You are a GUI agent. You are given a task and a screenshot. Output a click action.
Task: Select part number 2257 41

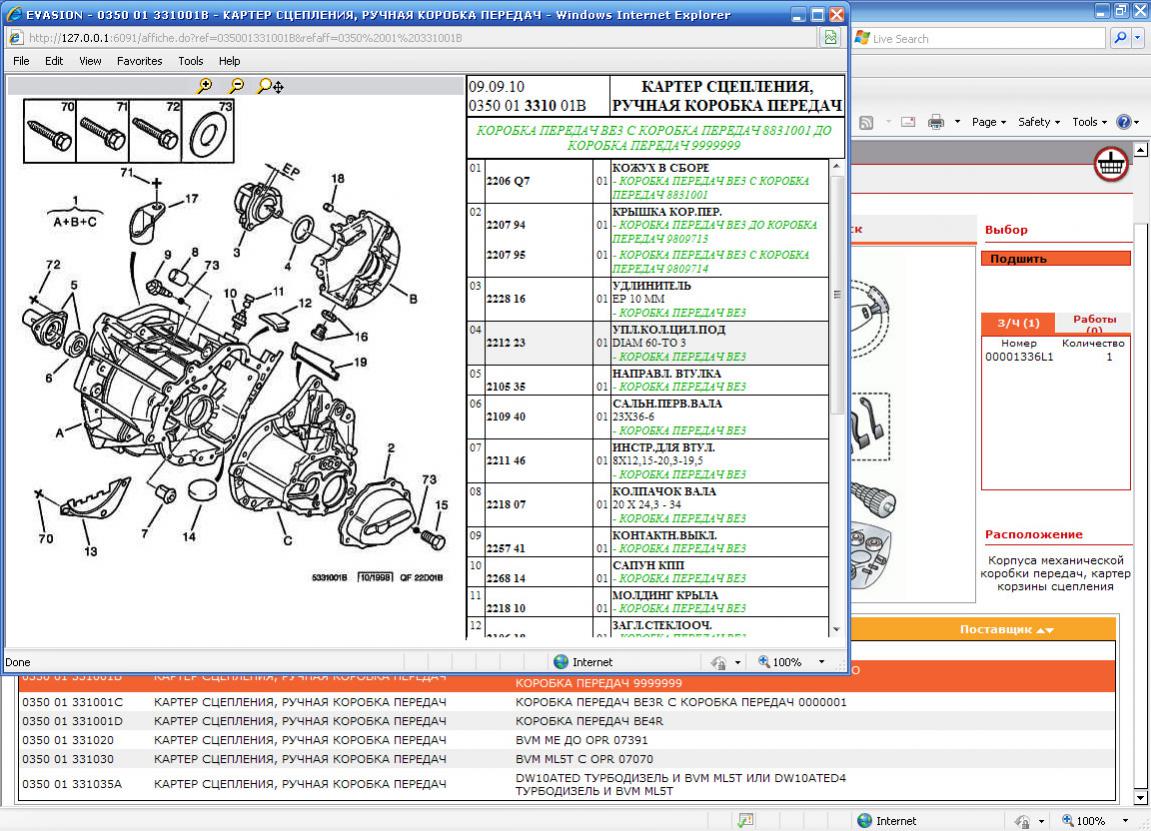505,548
